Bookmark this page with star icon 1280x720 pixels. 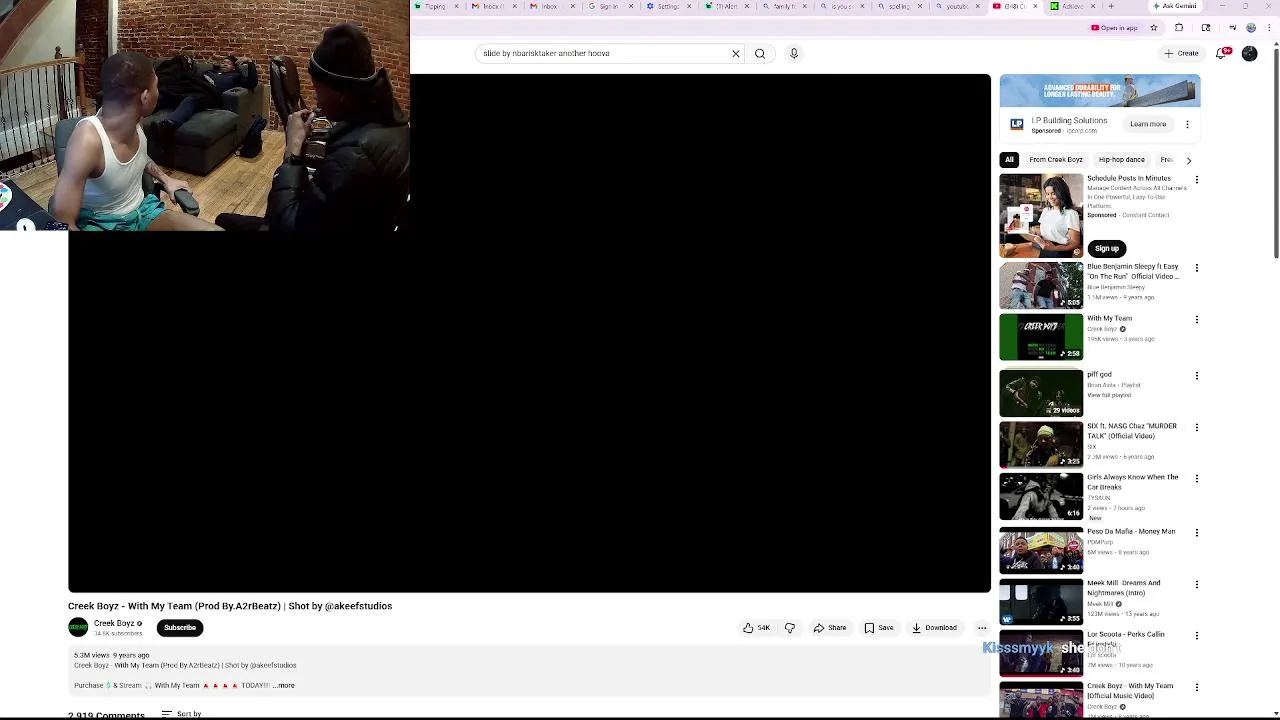[x=1153, y=28]
